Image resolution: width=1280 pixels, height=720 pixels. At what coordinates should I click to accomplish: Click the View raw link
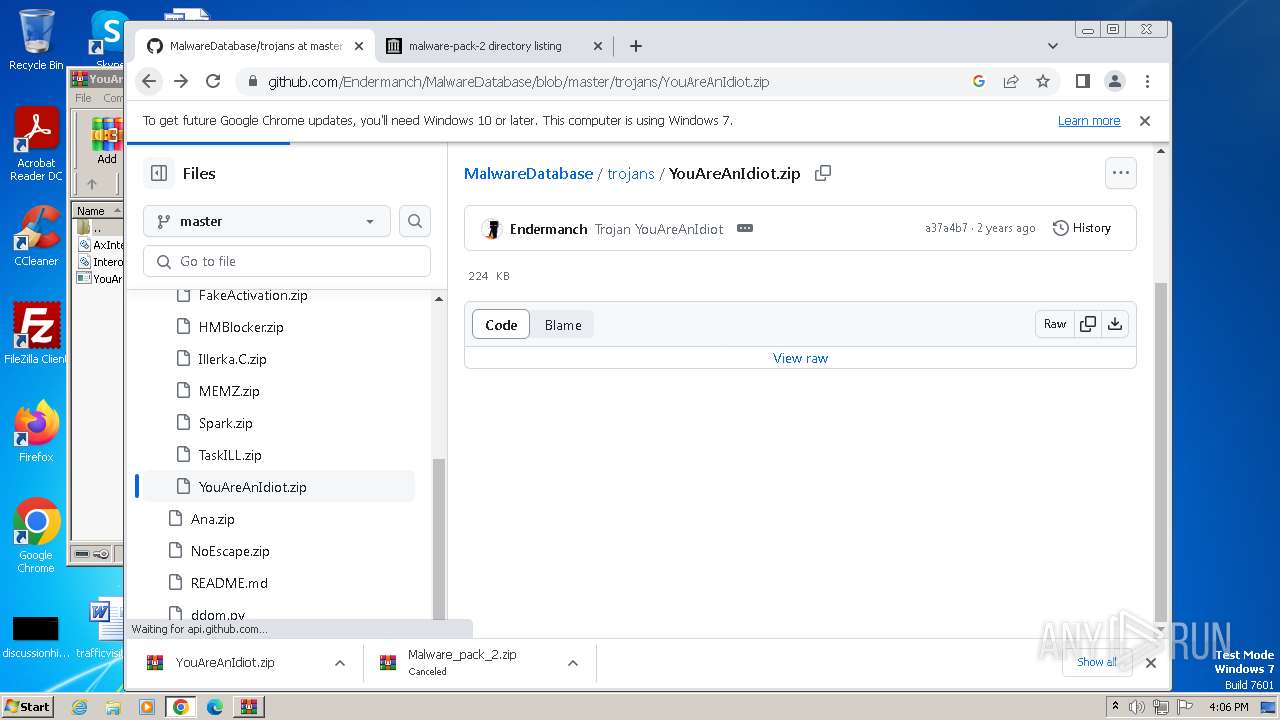coord(800,358)
